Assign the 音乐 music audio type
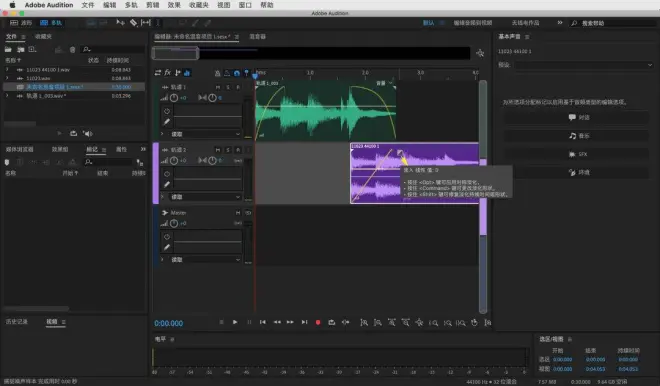 577,136
